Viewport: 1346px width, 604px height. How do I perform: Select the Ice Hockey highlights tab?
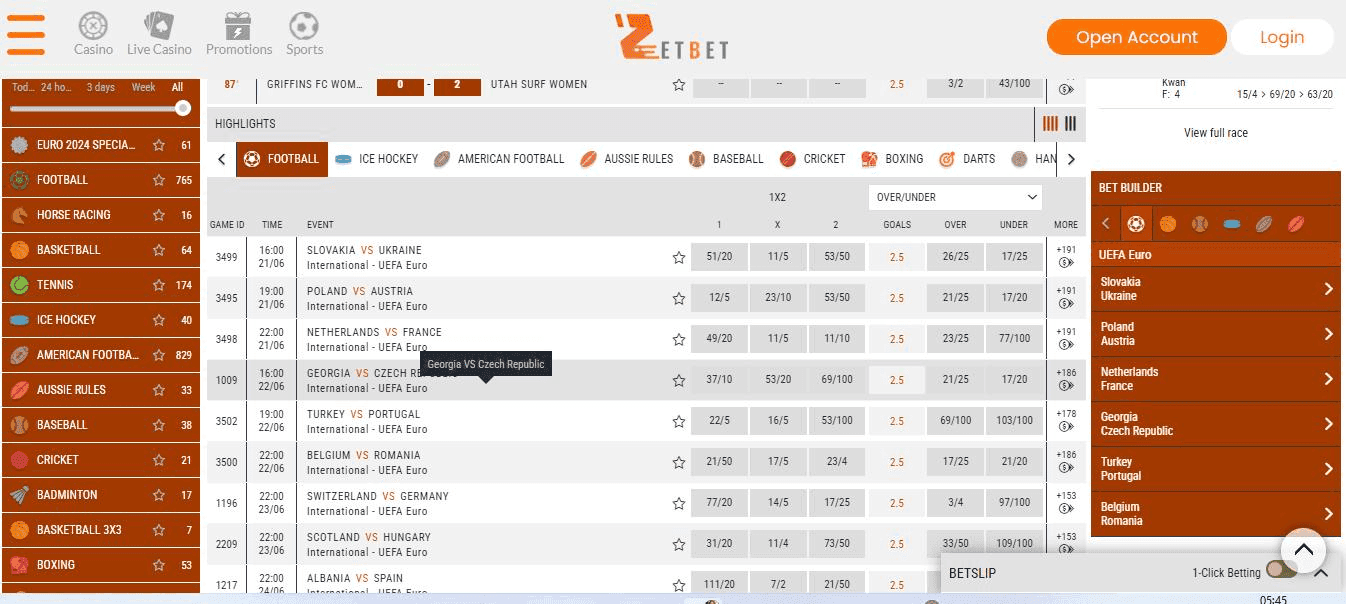[377, 159]
